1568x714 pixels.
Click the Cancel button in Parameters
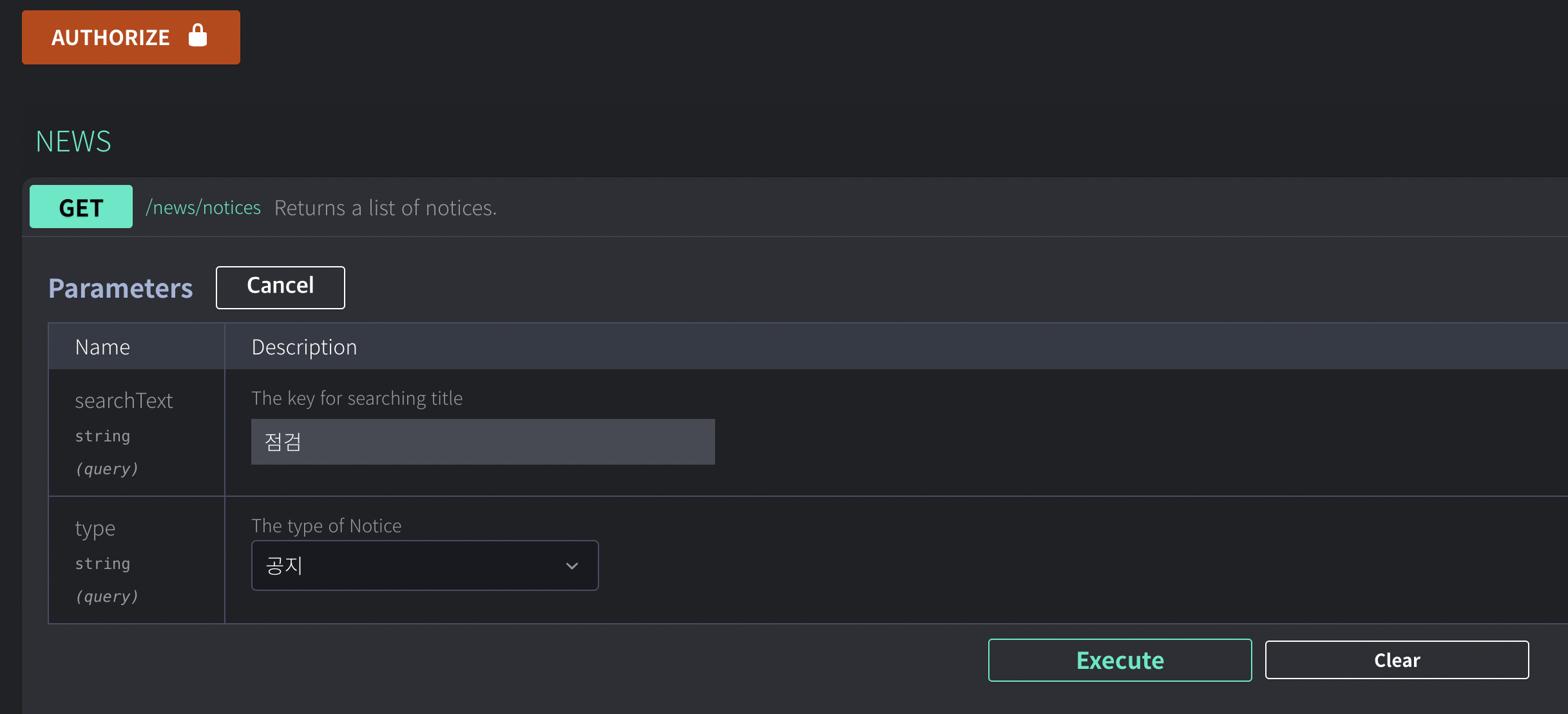coord(280,287)
